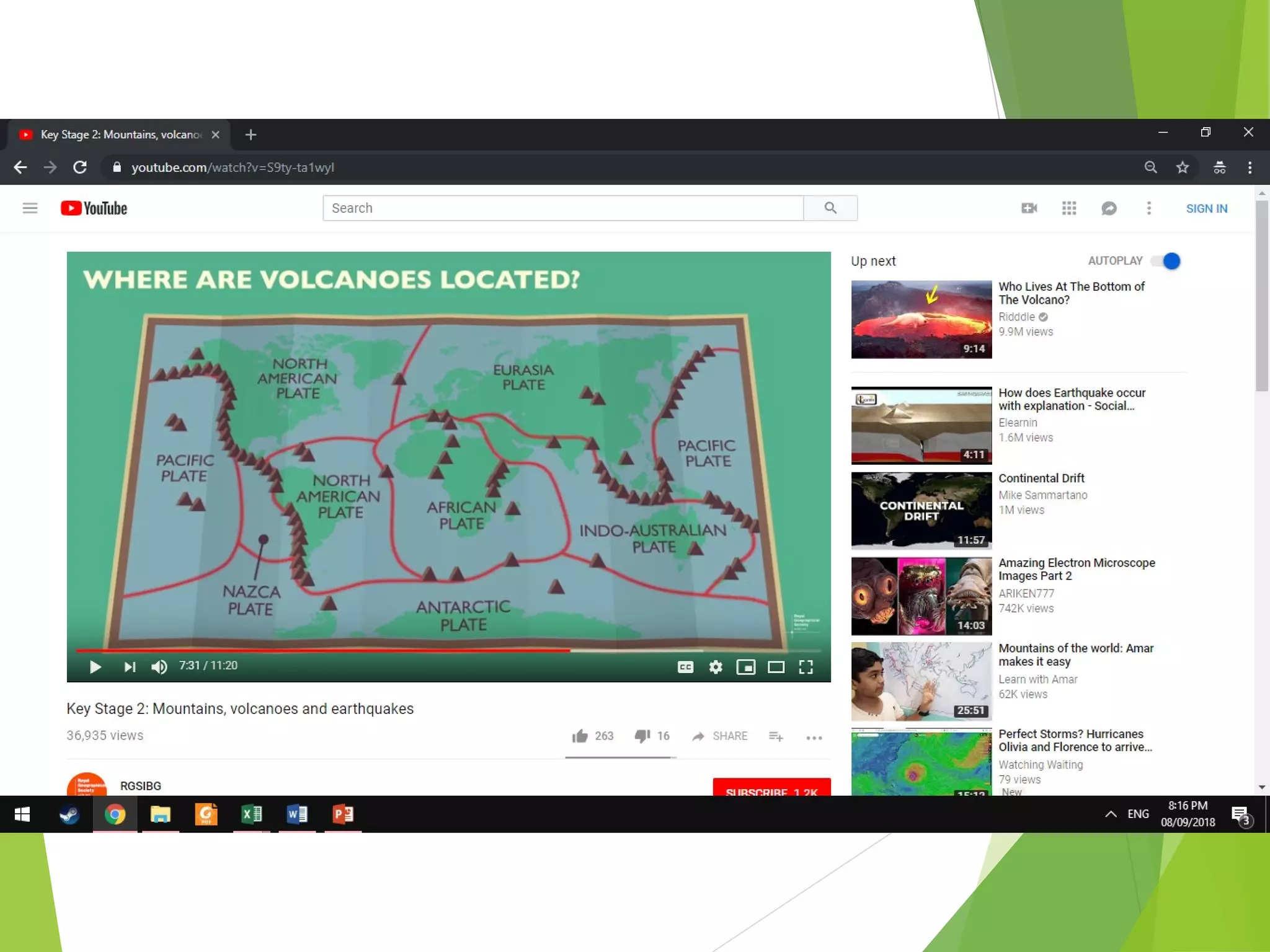Viewport: 1270px width, 952px height.
Task: Play the paused video
Action: pos(95,667)
